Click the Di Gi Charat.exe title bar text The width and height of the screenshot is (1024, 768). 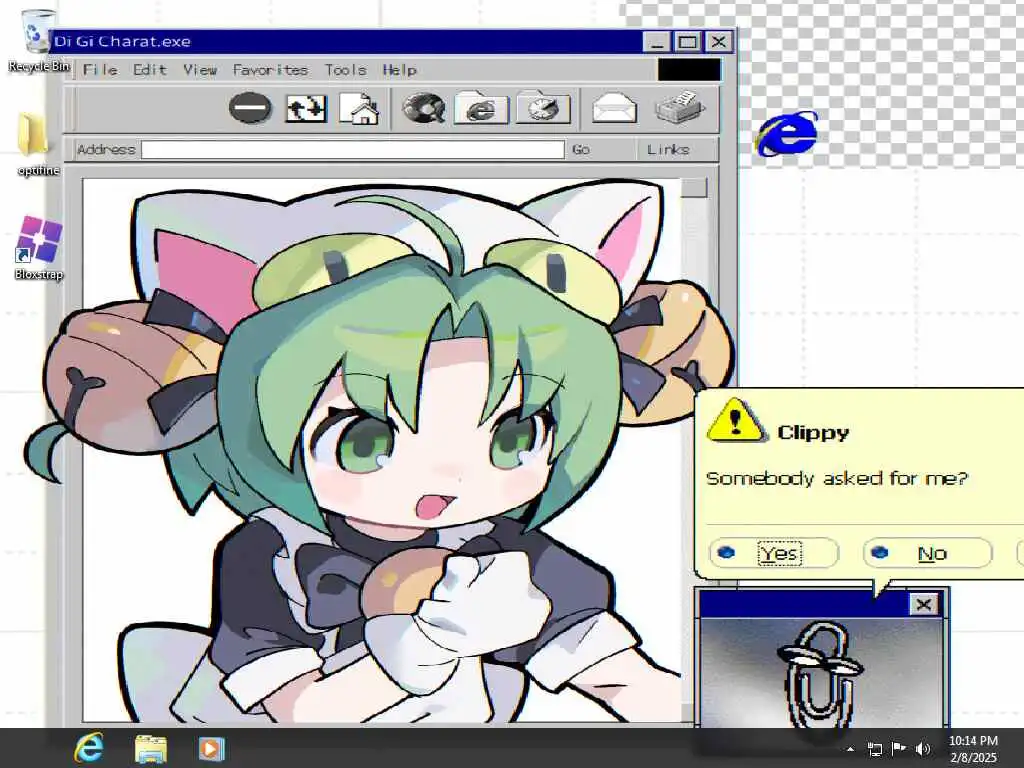pyautogui.click(x=122, y=41)
